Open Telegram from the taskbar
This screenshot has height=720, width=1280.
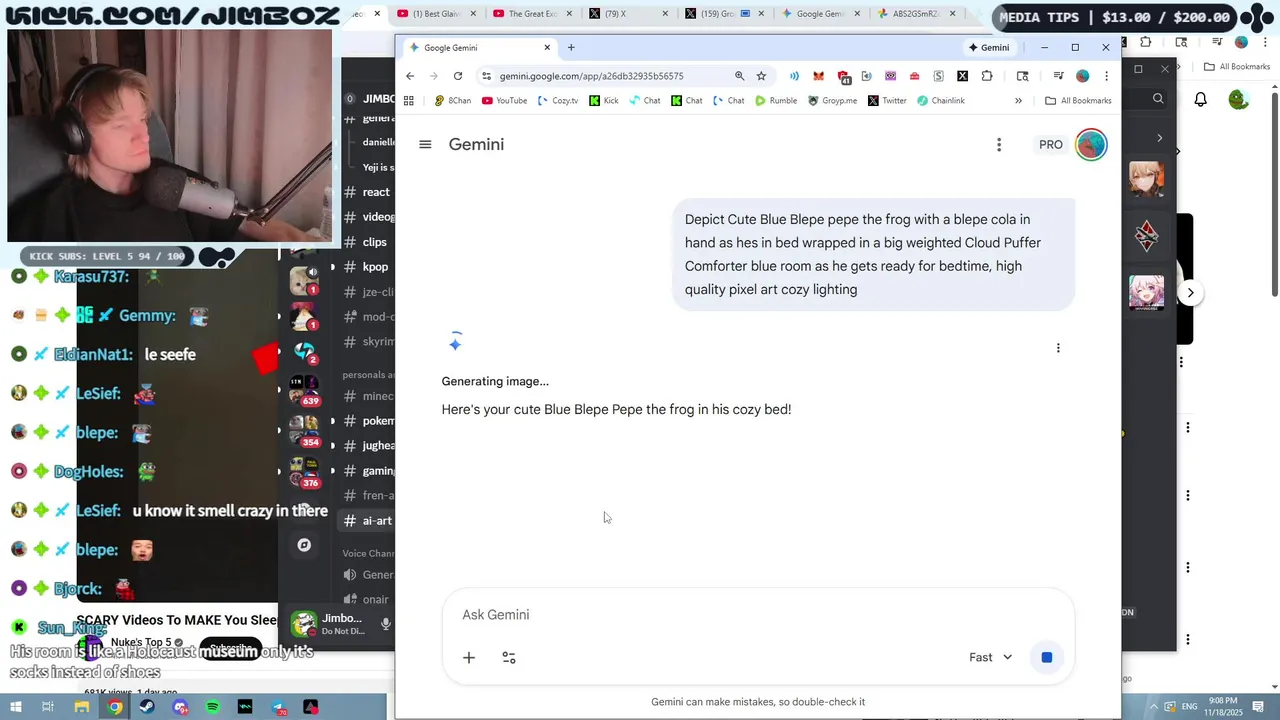click(278, 707)
